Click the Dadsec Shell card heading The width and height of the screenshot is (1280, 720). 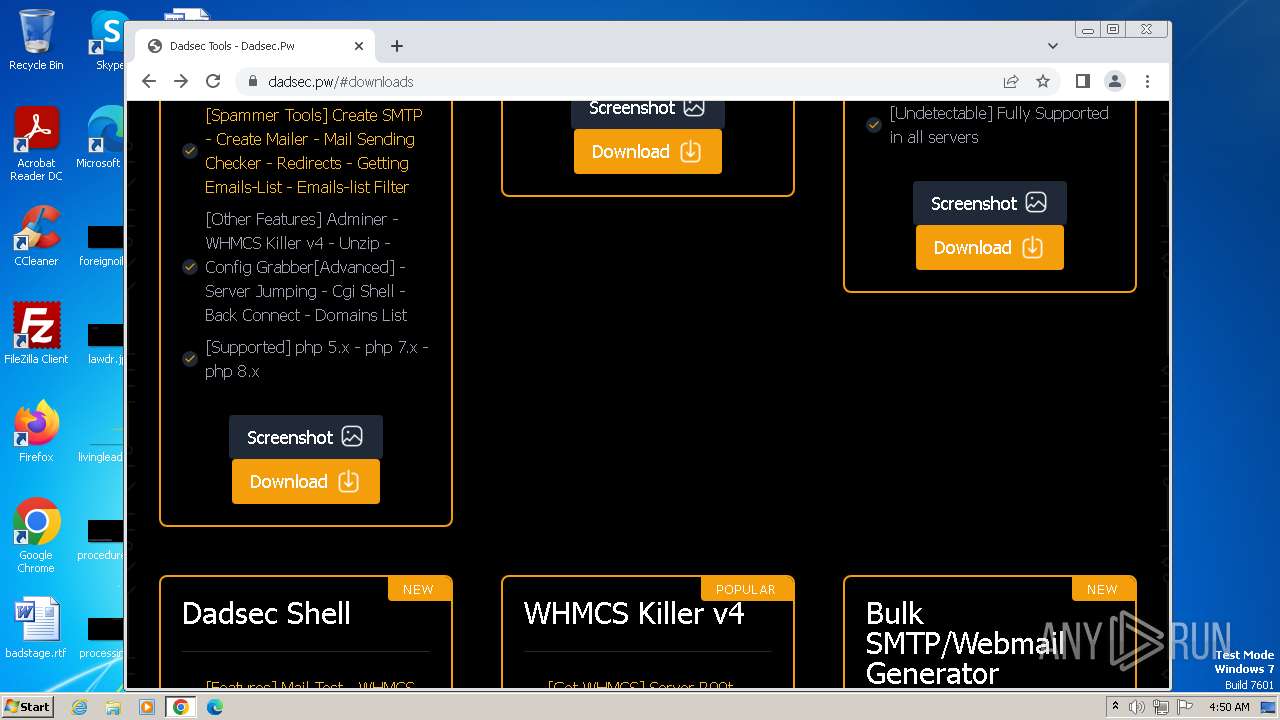point(266,613)
